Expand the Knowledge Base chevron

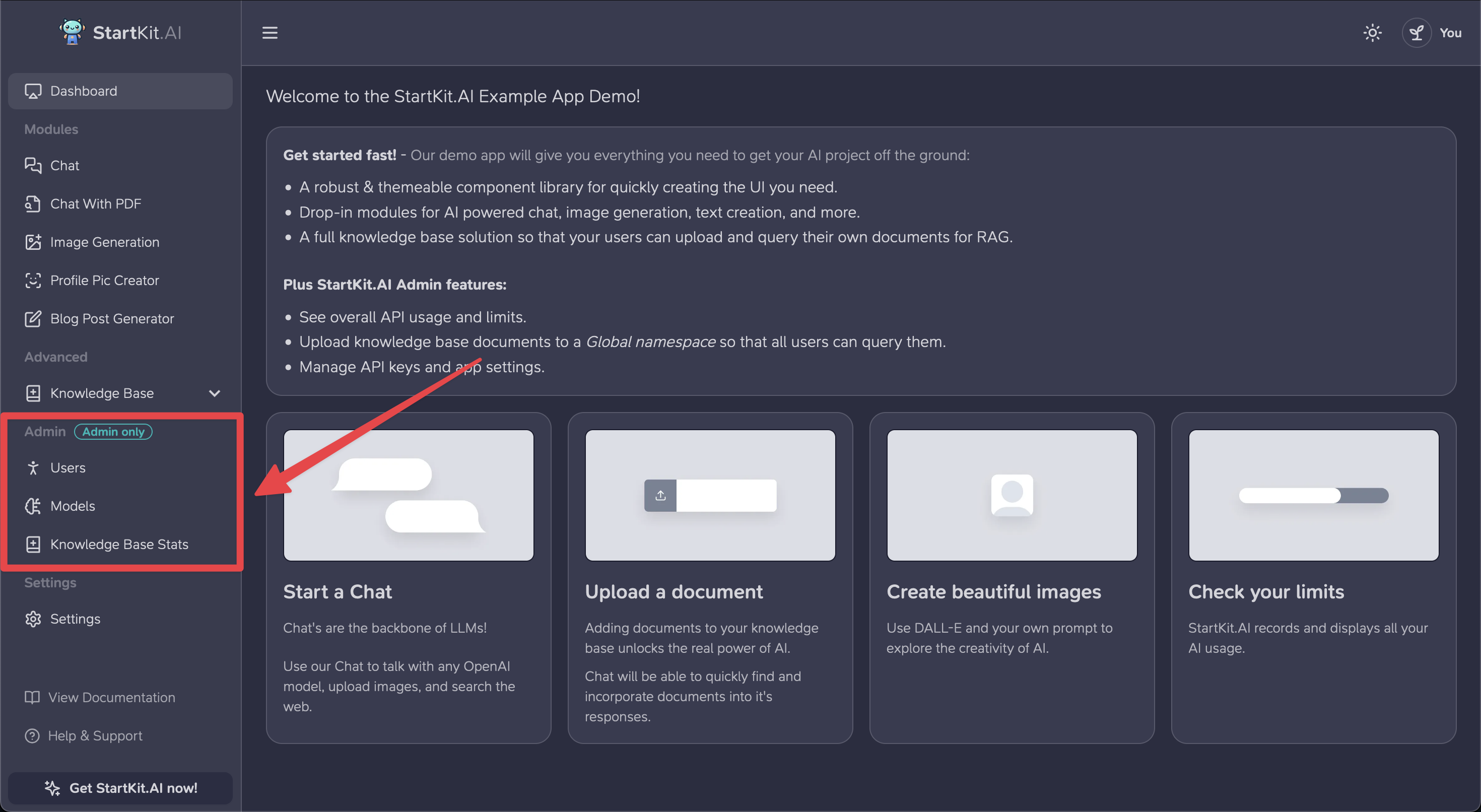215,393
